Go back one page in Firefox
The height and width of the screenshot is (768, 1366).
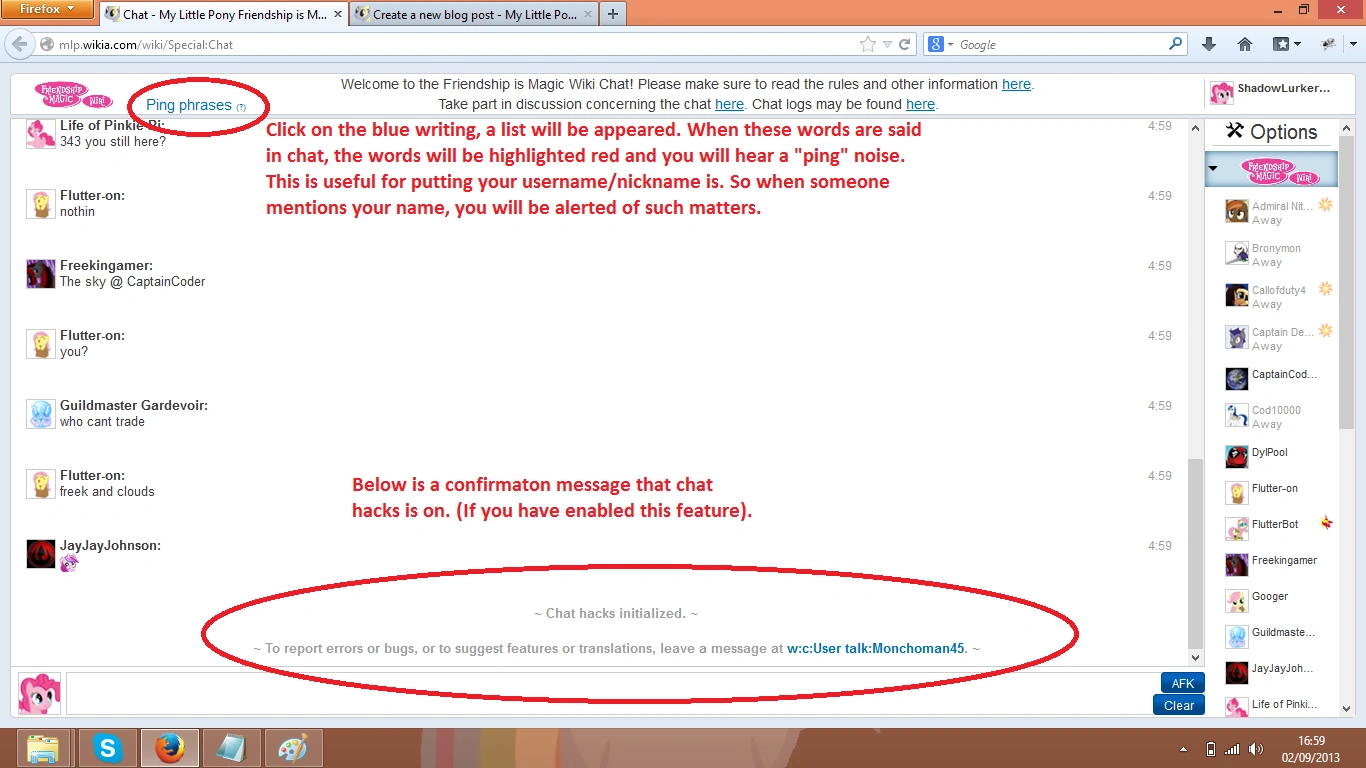coord(18,44)
